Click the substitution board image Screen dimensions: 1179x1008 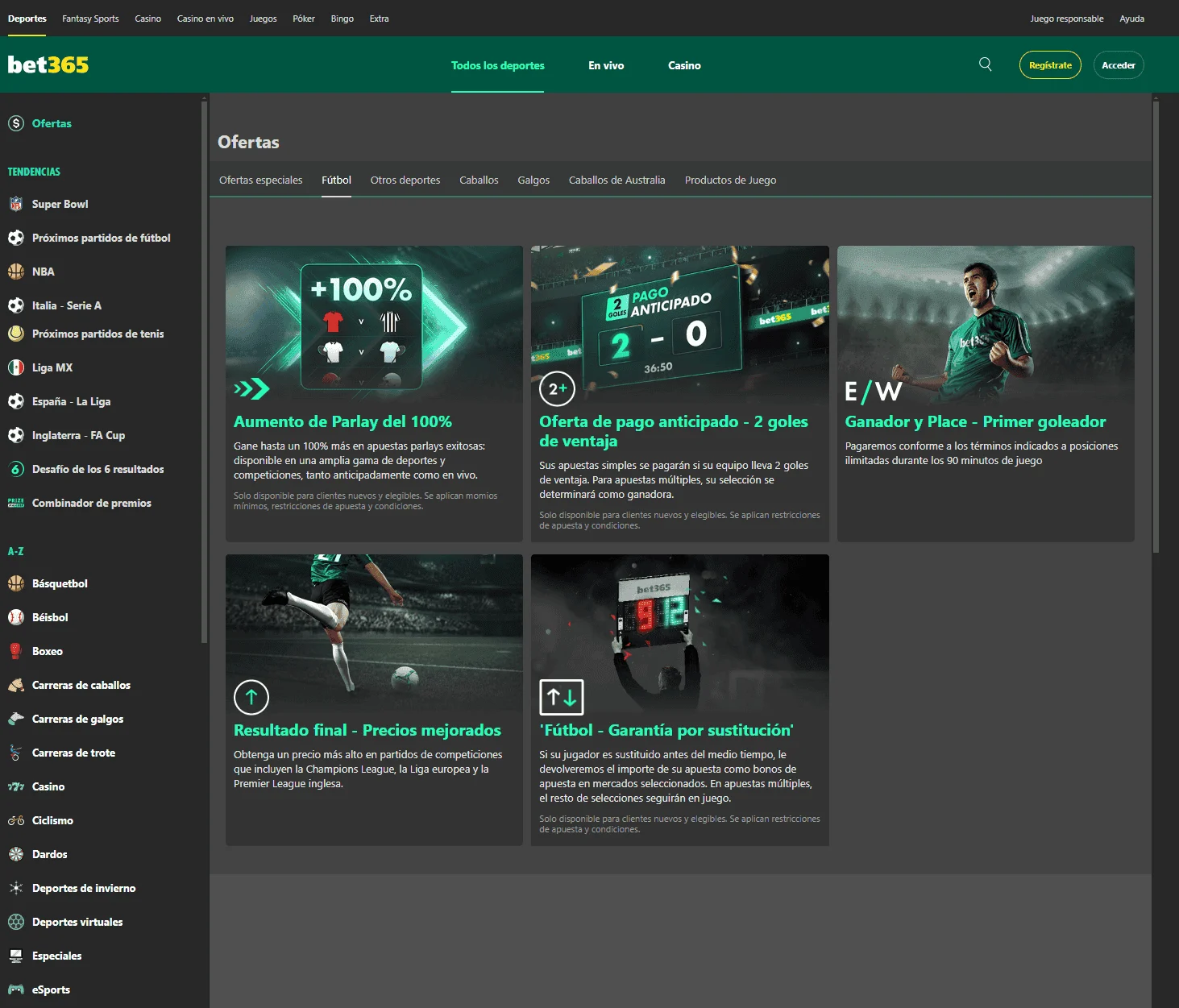tap(680, 633)
